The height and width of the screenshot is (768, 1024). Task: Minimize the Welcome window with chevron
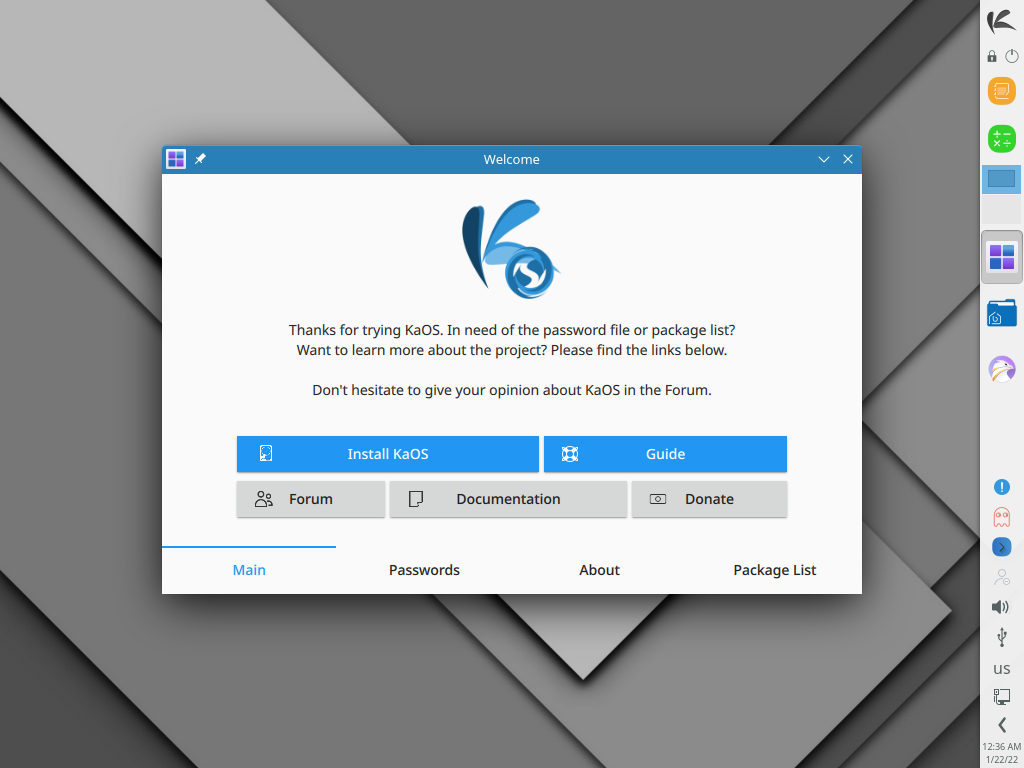coord(824,159)
